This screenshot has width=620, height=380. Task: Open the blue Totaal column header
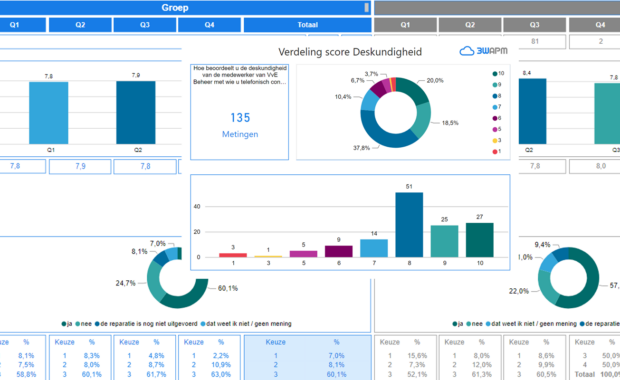click(x=308, y=25)
